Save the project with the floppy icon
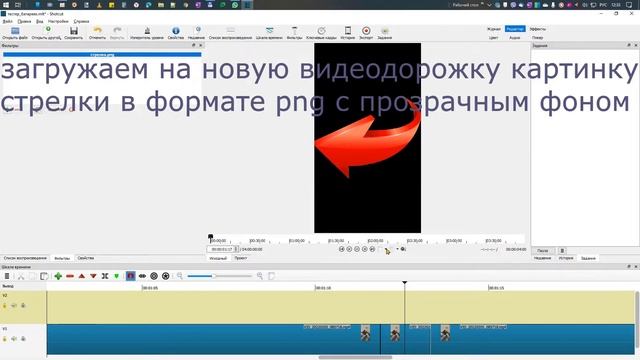Screen dimensions: 640x360 [74, 31]
